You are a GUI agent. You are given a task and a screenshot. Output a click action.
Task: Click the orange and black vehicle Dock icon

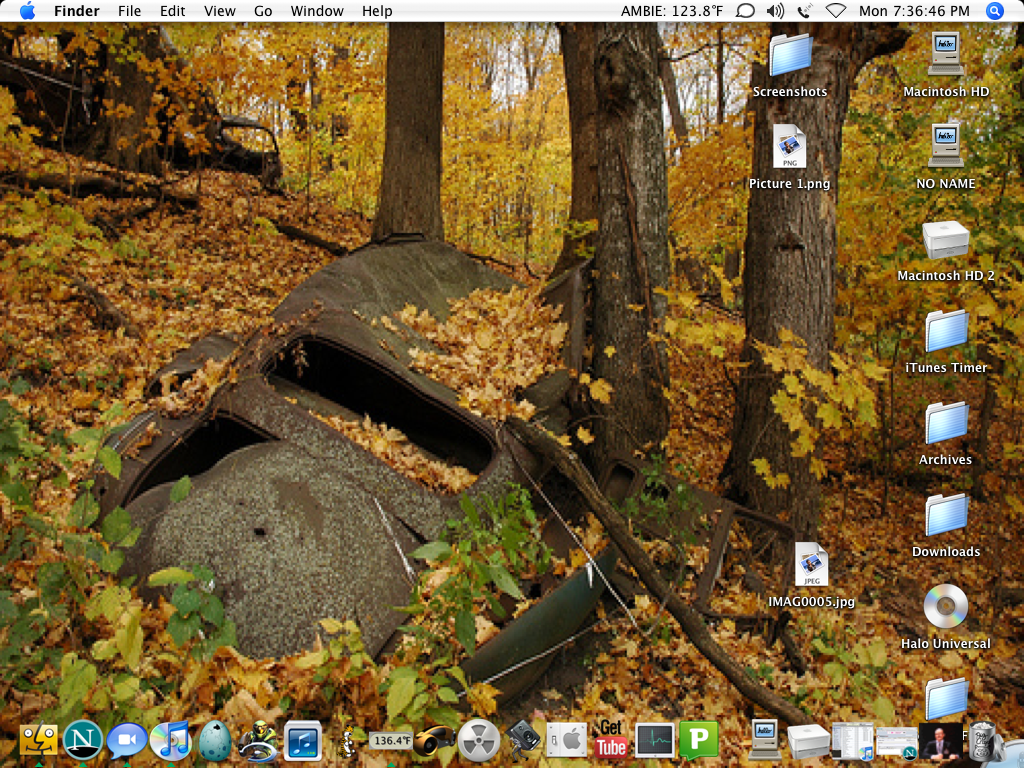[434, 741]
